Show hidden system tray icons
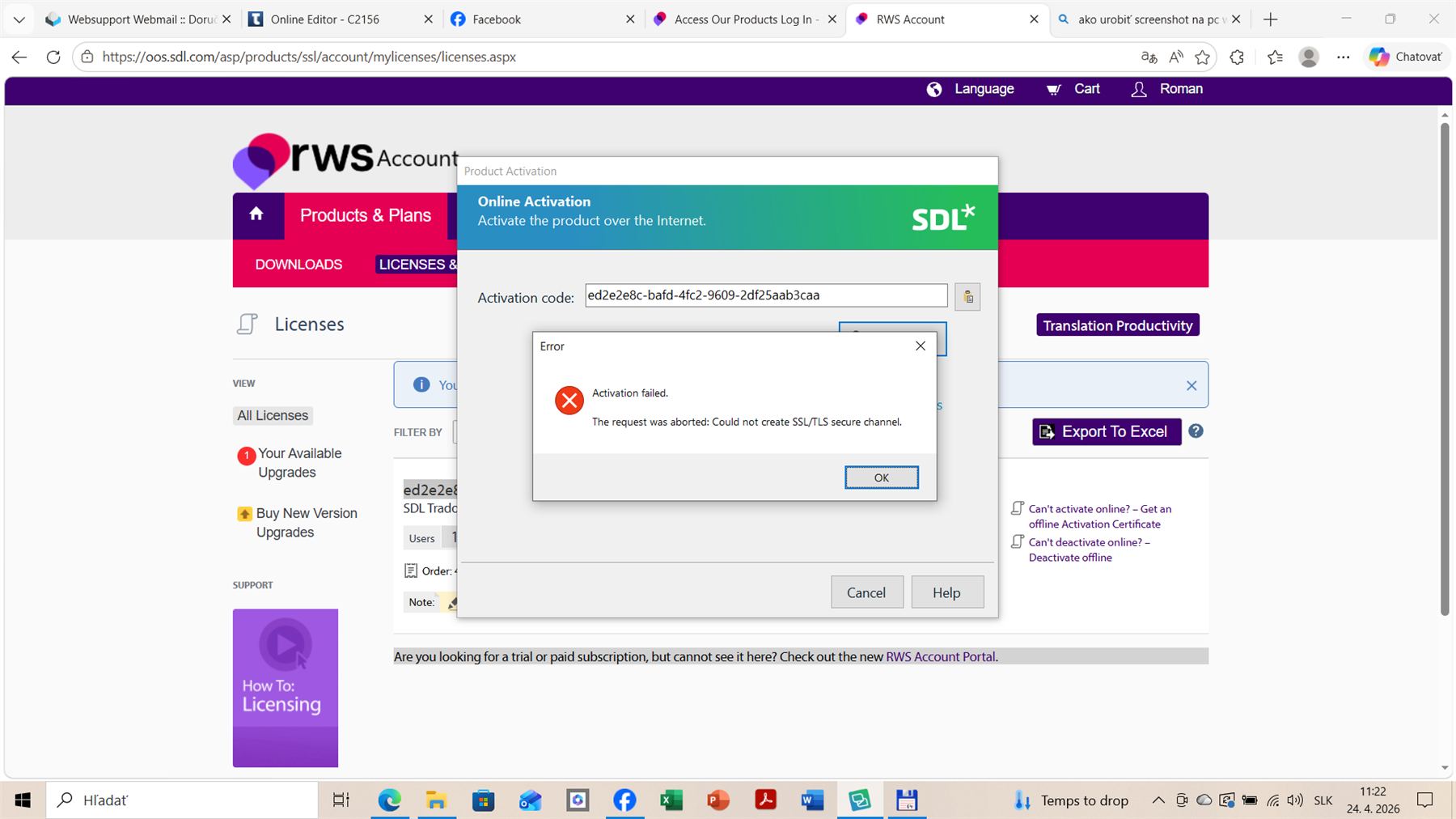 [x=1158, y=800]
